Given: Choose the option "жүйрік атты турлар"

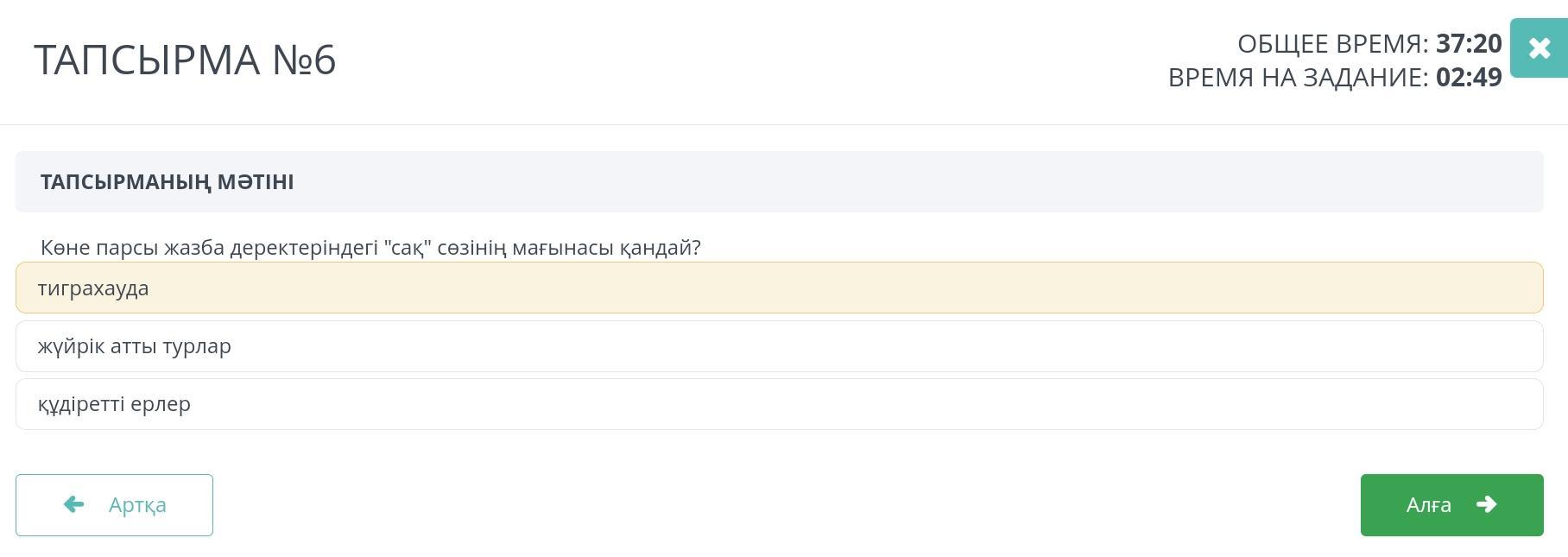Looking at the screenshot, I should 135,346.
